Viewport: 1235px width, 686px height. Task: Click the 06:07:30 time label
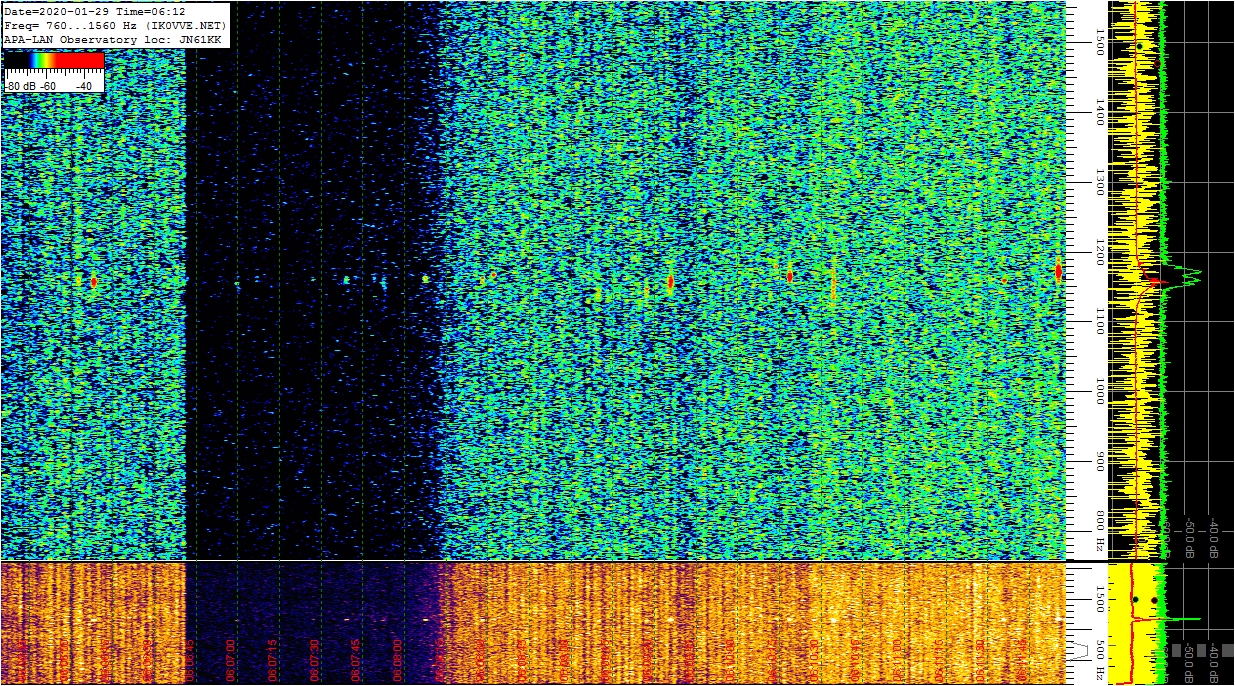(x=315, y=661)
